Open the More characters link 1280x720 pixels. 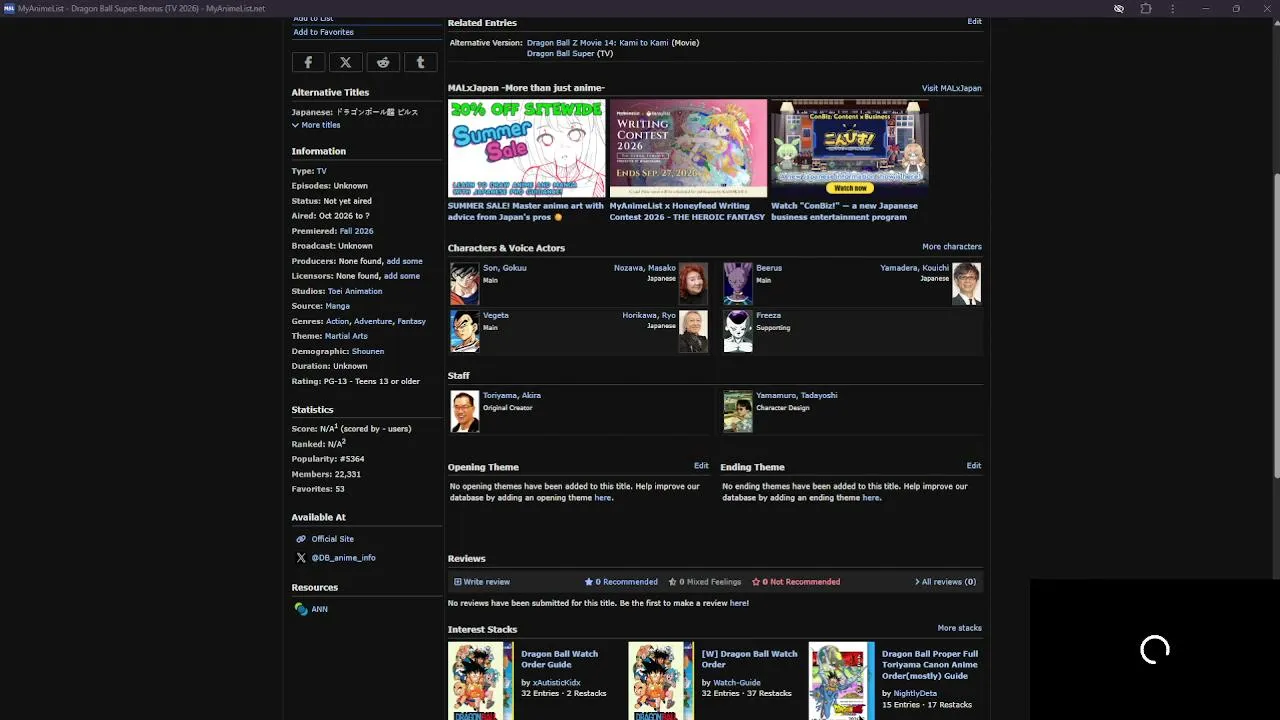click(952, 246)
